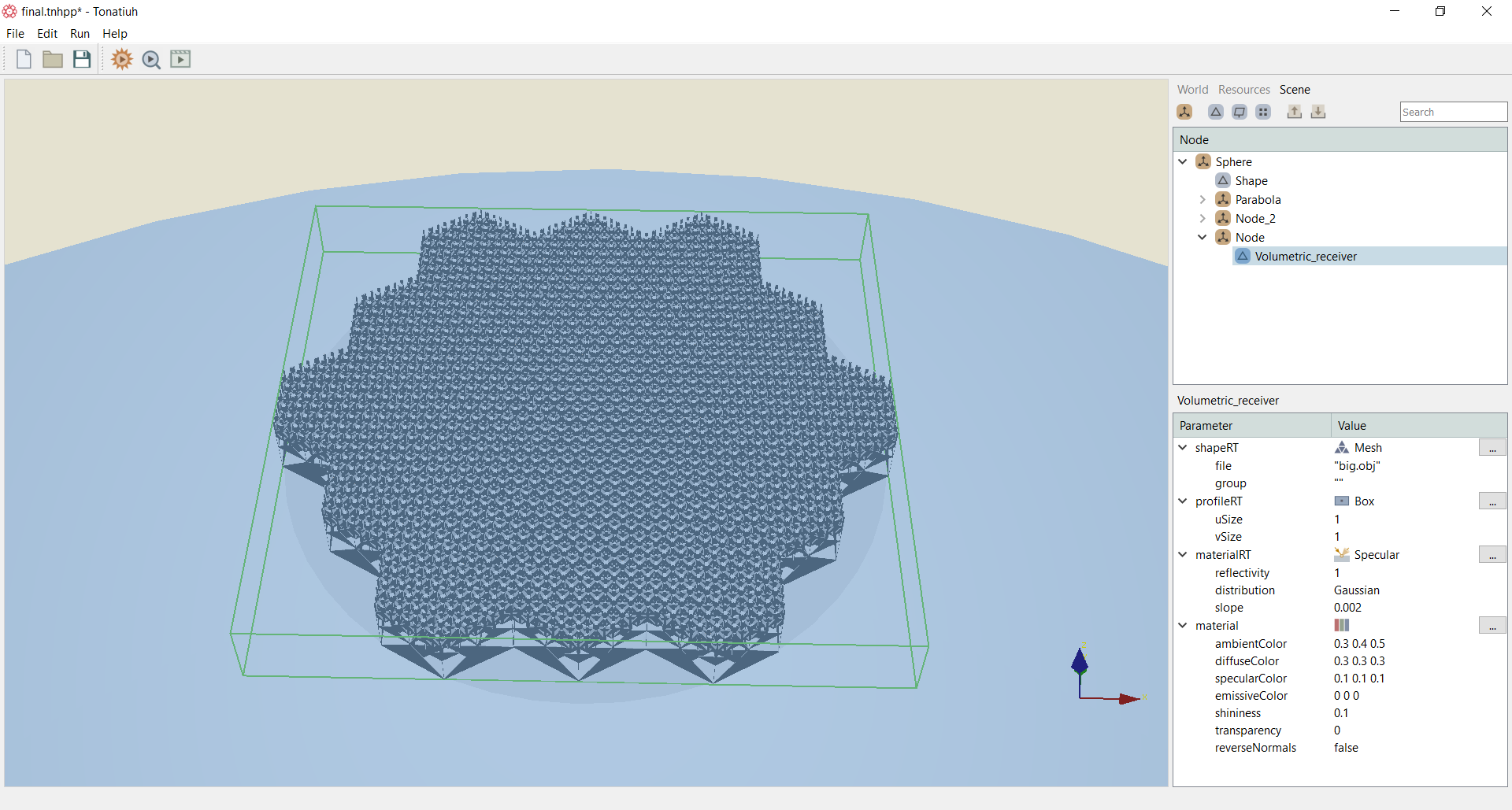Click diffuseColor value 0.3 0.3 0.3

point(1359,661)
